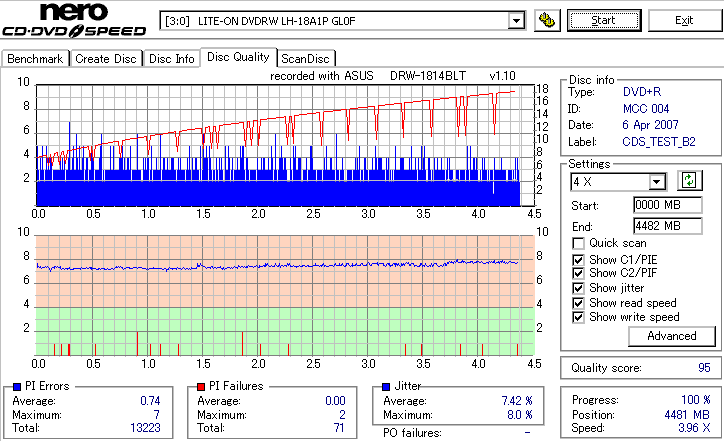Click the red PI Failures legend square
Image resolution: width=724 pixels, height=441 pixels.
point(201,387)
